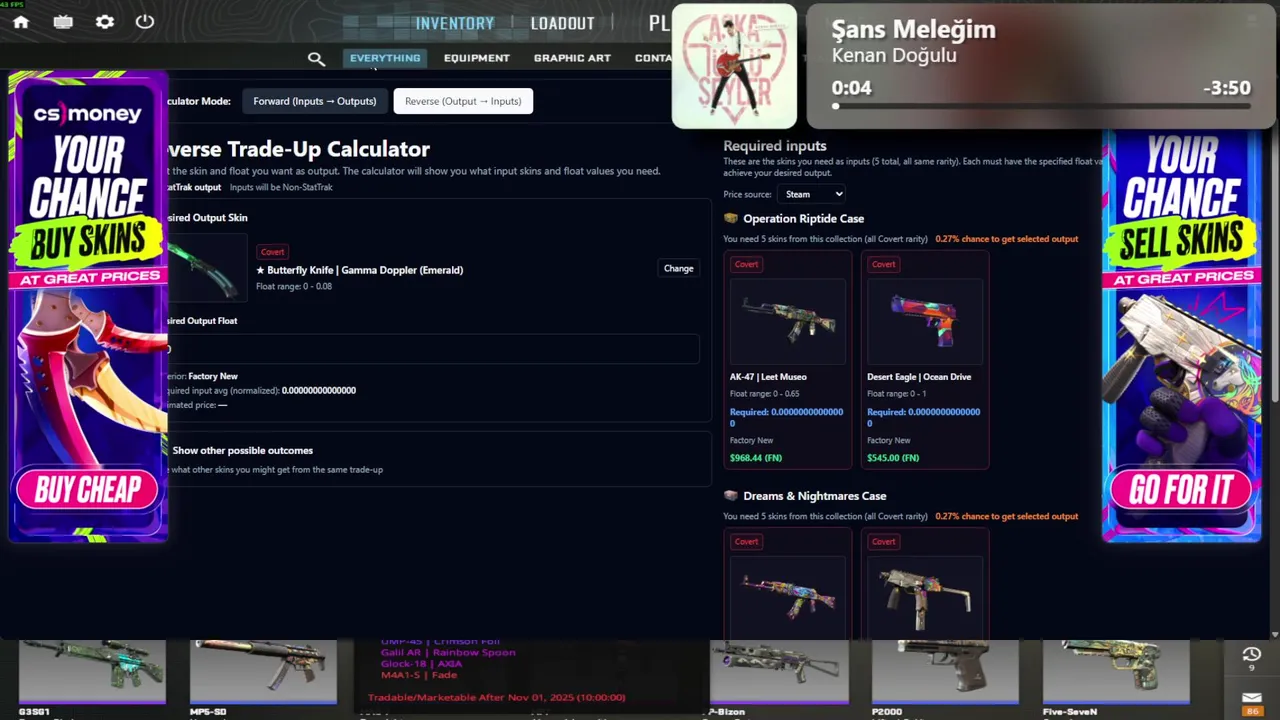The width and height of the screenshot is (1280, 720).
Task: Seek the music playback progress bar
Action: [x=1041, y=106]
